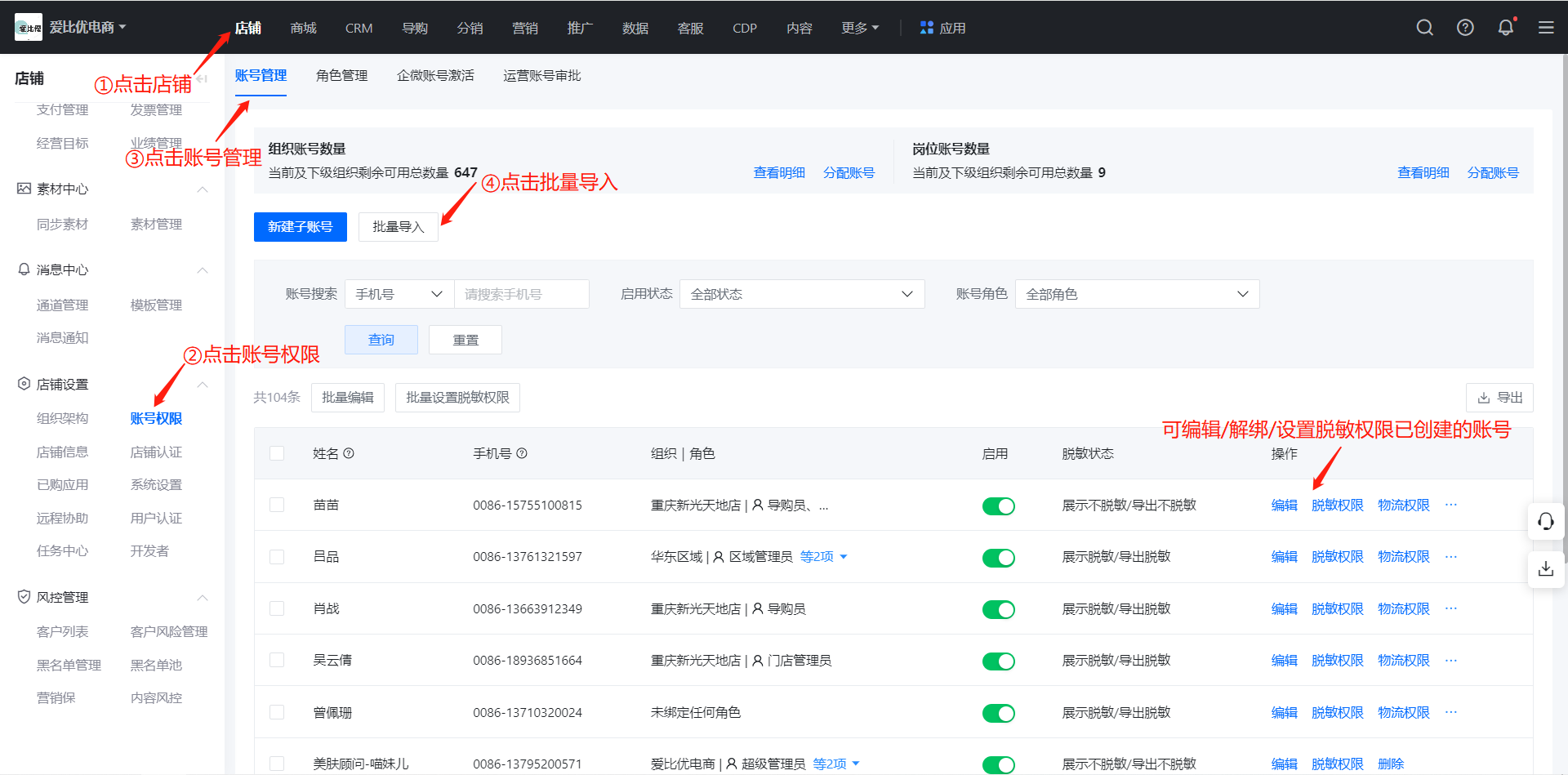Toggle the 启用 switch for 曾佩珊
The width and height of the screenshot is (1568, 775).
(998, 714)
